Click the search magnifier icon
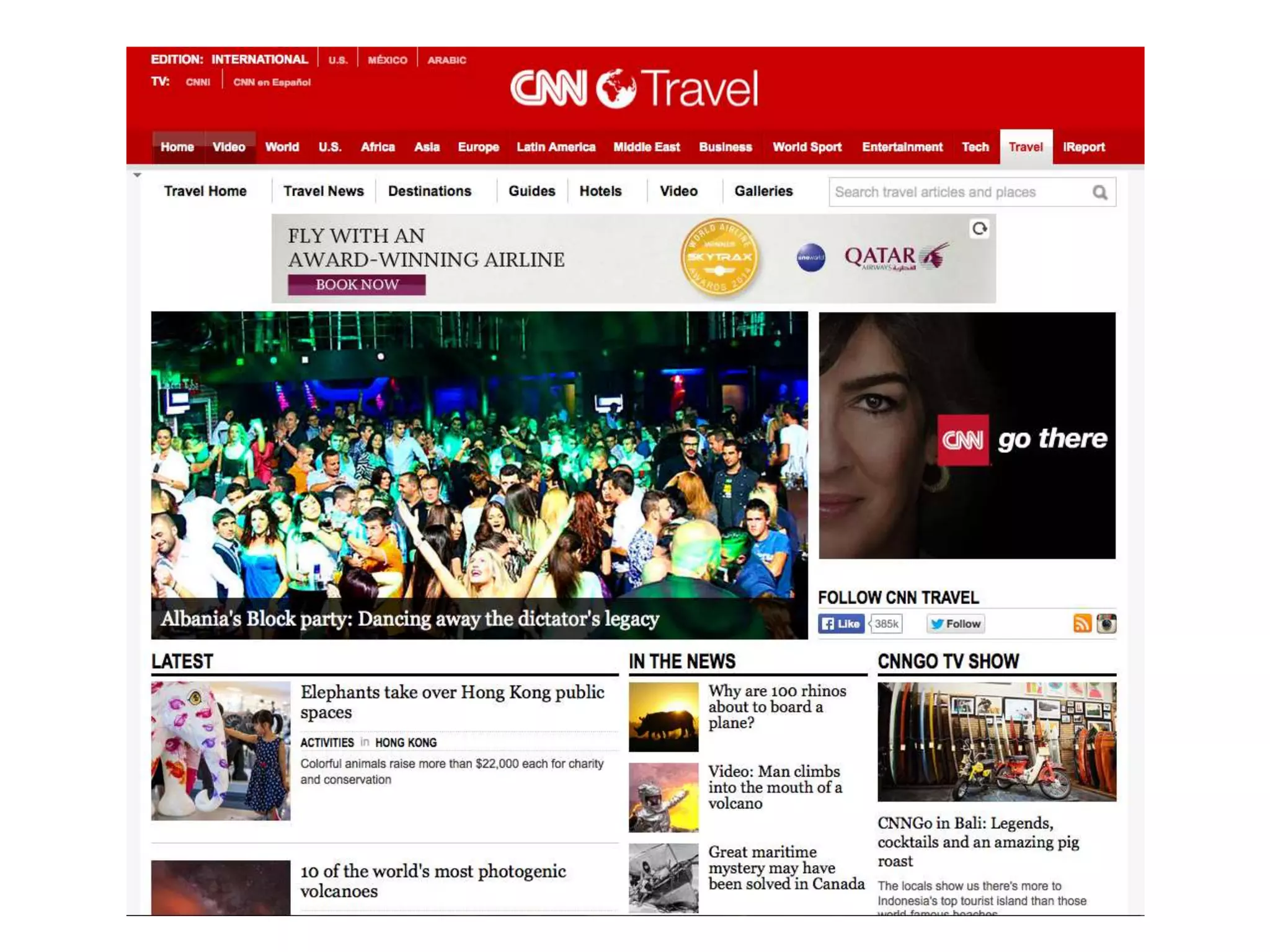The width and height of the screenshot is (1270, 952). coord(1099,192)
